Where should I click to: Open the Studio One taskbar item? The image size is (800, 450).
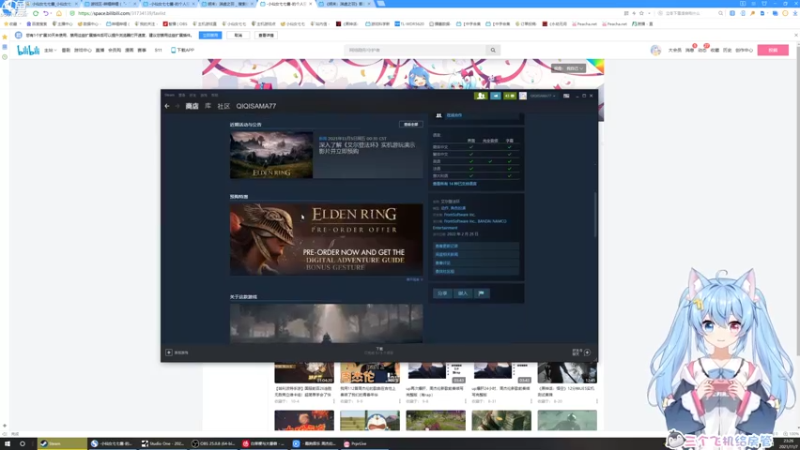(x=163, y=443)
